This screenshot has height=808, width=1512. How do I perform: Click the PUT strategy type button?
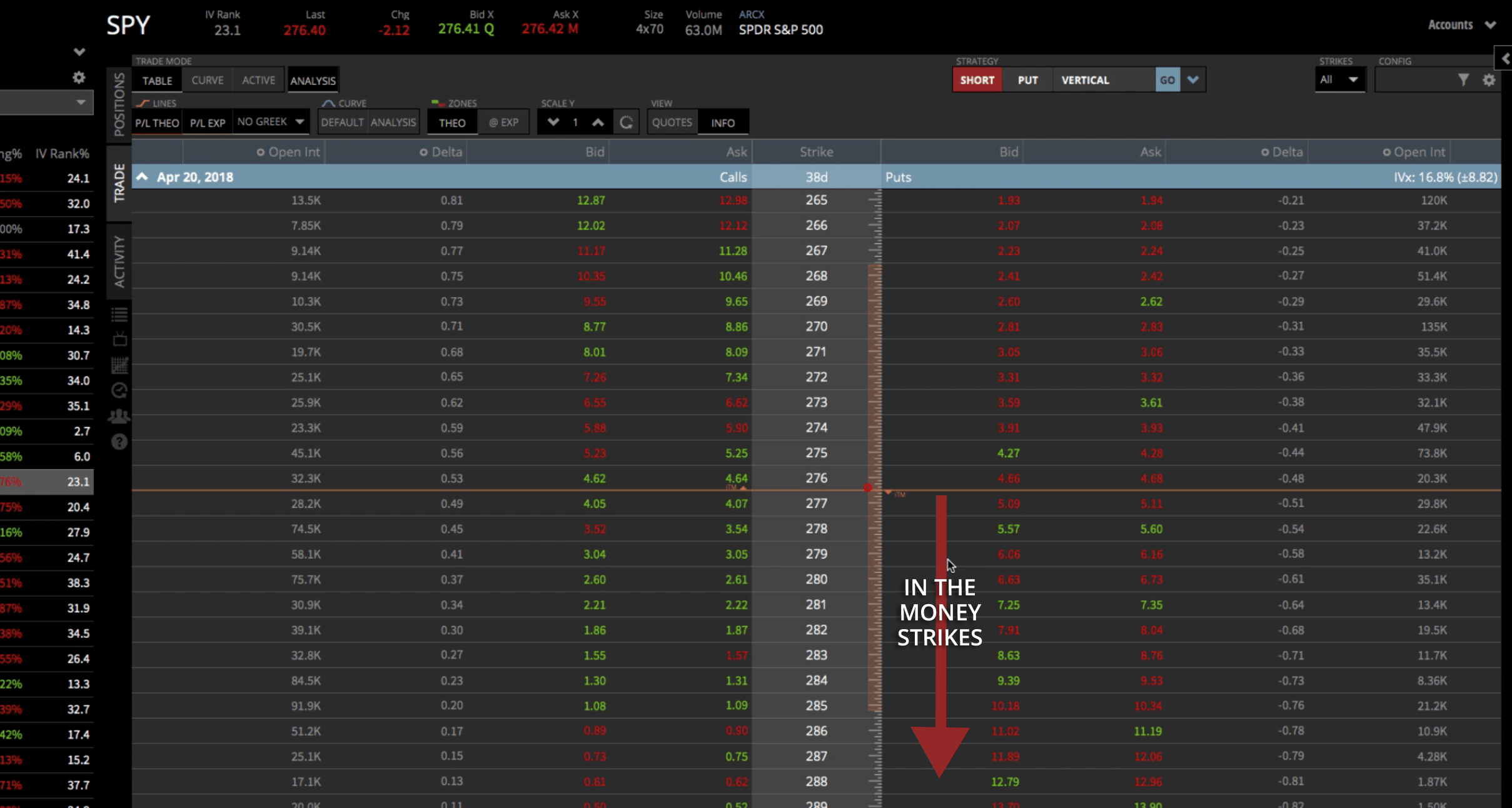(x=1027, y=80)
